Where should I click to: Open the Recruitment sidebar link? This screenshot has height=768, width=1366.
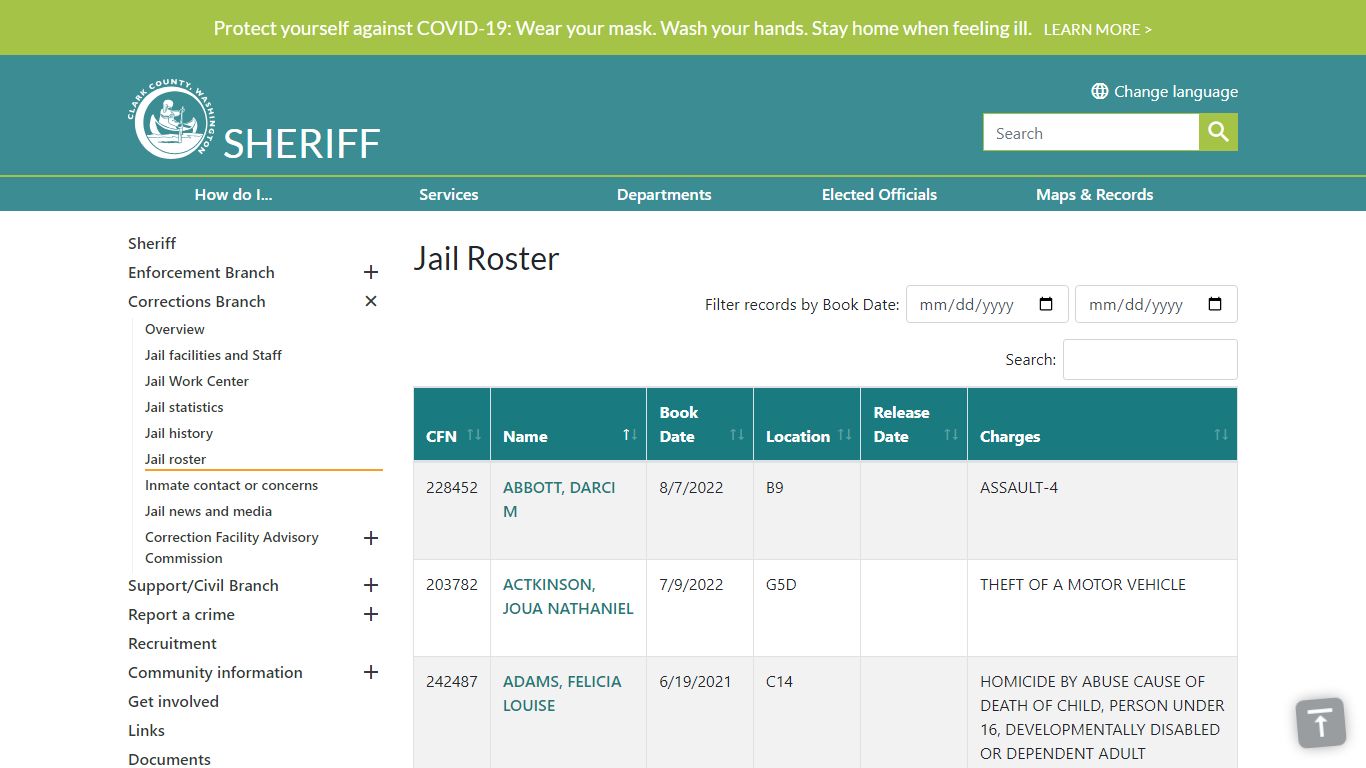pyautogui.click(x=172, y=643)
